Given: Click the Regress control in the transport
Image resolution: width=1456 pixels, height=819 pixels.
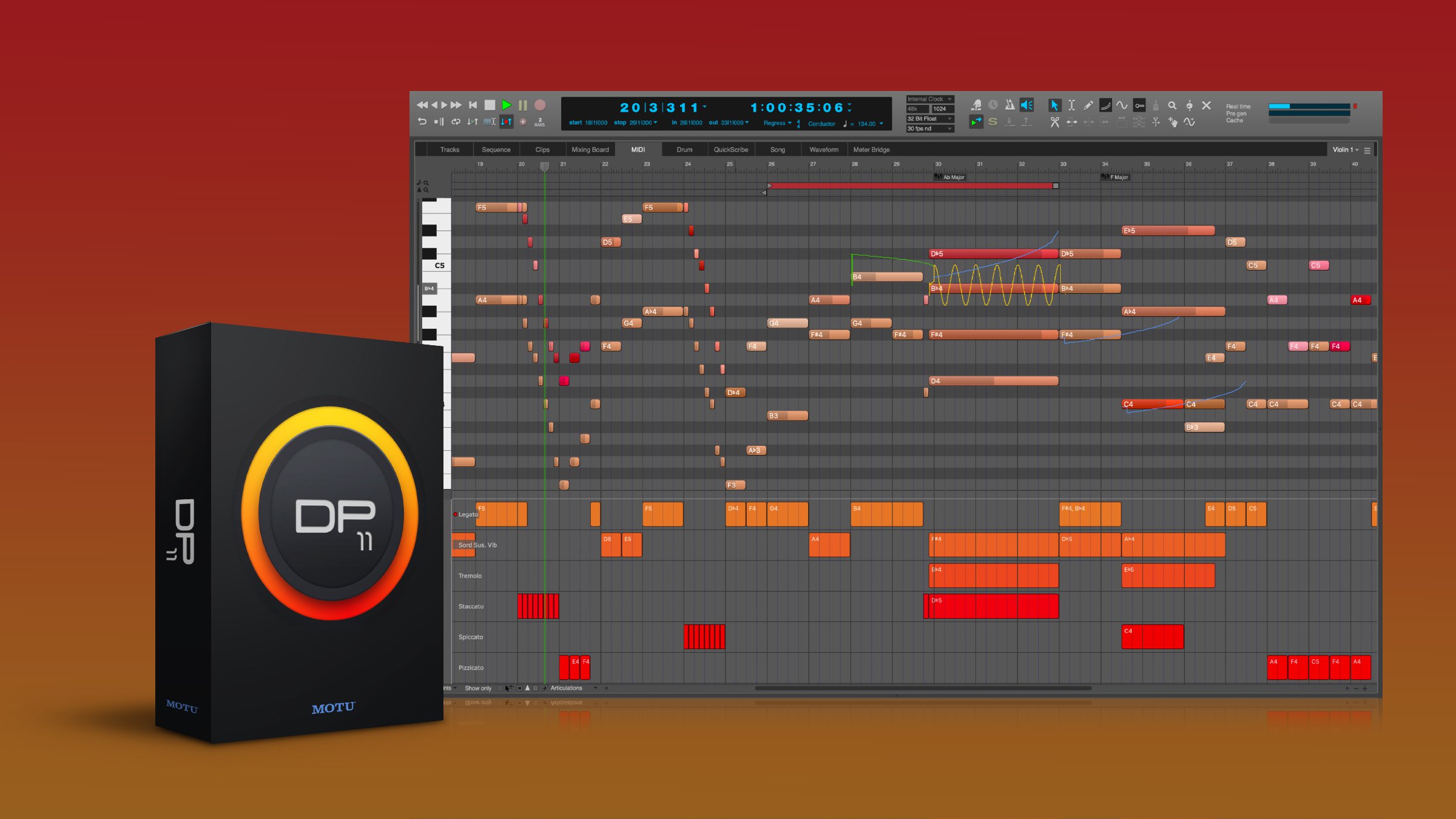Looking at the screenshot, I should (x=777, y=123).
